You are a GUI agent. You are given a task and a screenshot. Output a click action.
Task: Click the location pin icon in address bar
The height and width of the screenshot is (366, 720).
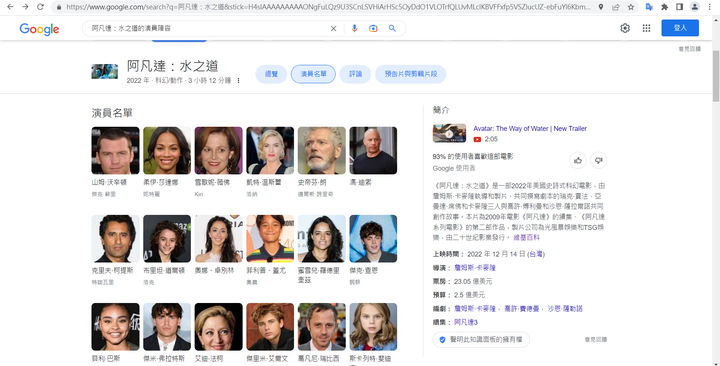(x=601, y=7)
